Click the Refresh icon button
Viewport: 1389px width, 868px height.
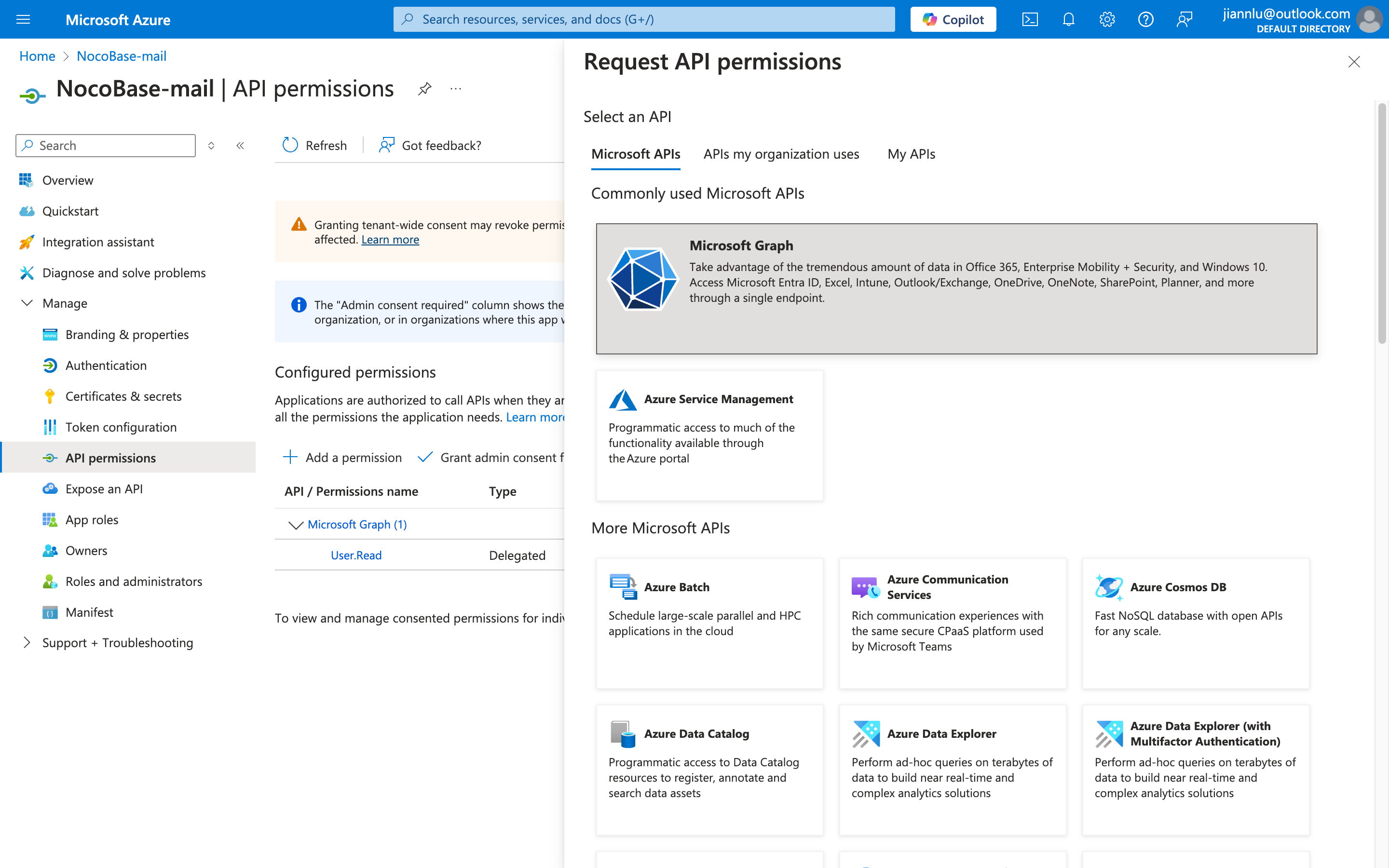coord(290,145)
